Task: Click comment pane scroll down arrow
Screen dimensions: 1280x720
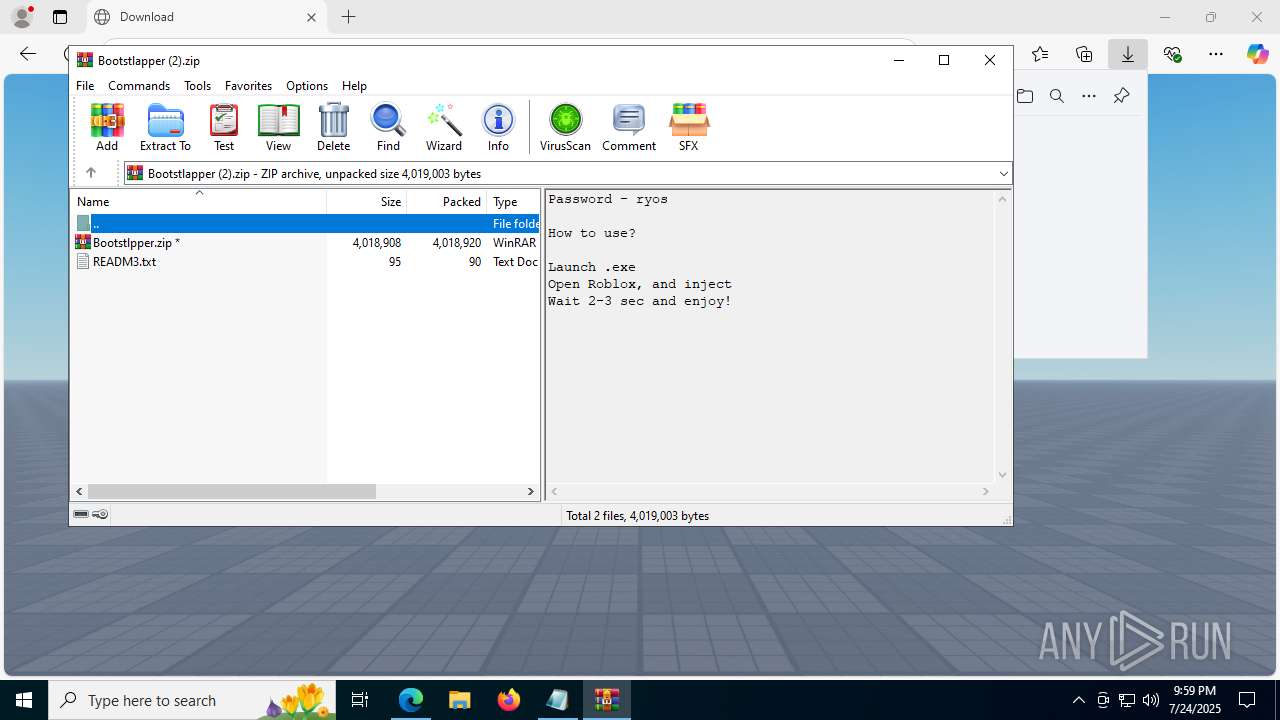Action: (1002, 475)
